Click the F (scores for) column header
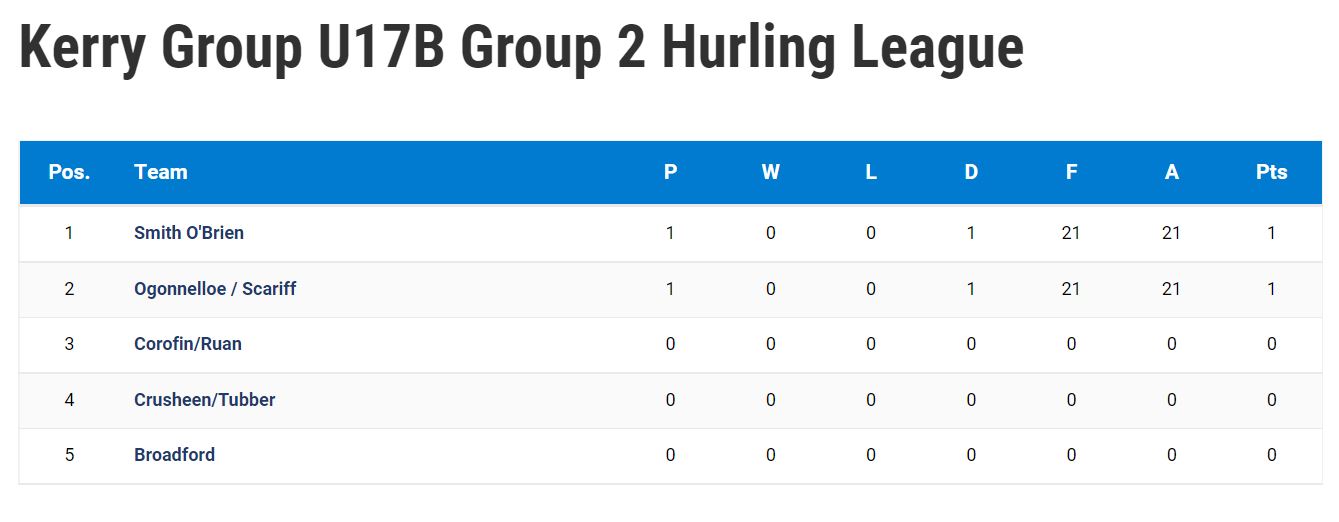The width and height of the screenshot is (1339, 522). coord(1071,172)
